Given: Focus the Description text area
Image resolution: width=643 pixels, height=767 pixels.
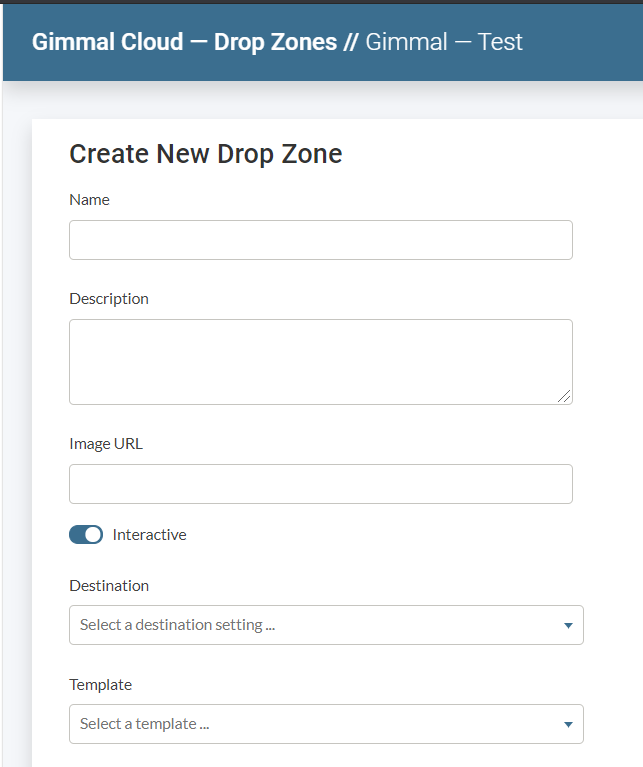Looking at the screenshot, I should coord(320,361).
